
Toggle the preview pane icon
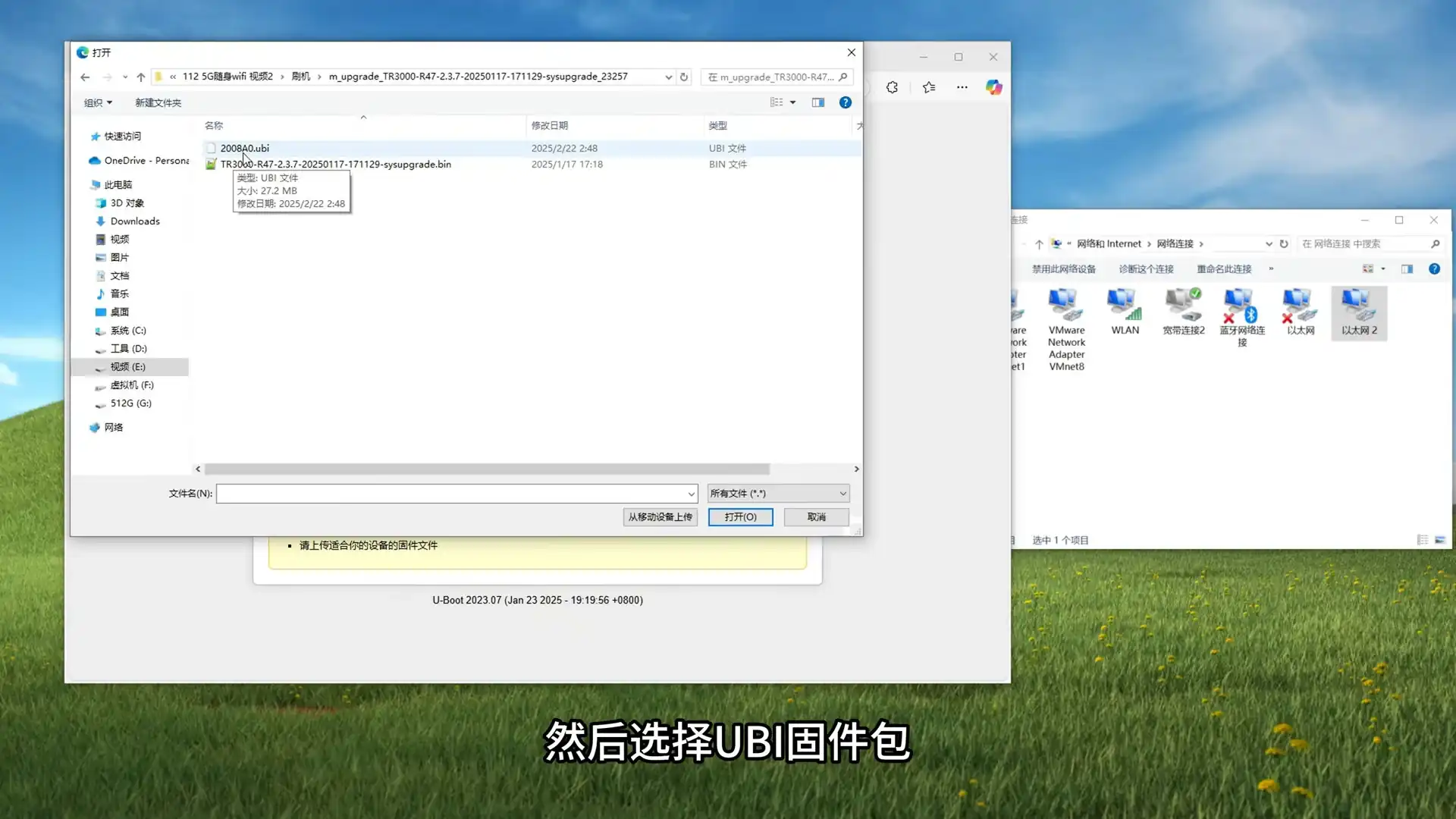(x=817, y=102)
